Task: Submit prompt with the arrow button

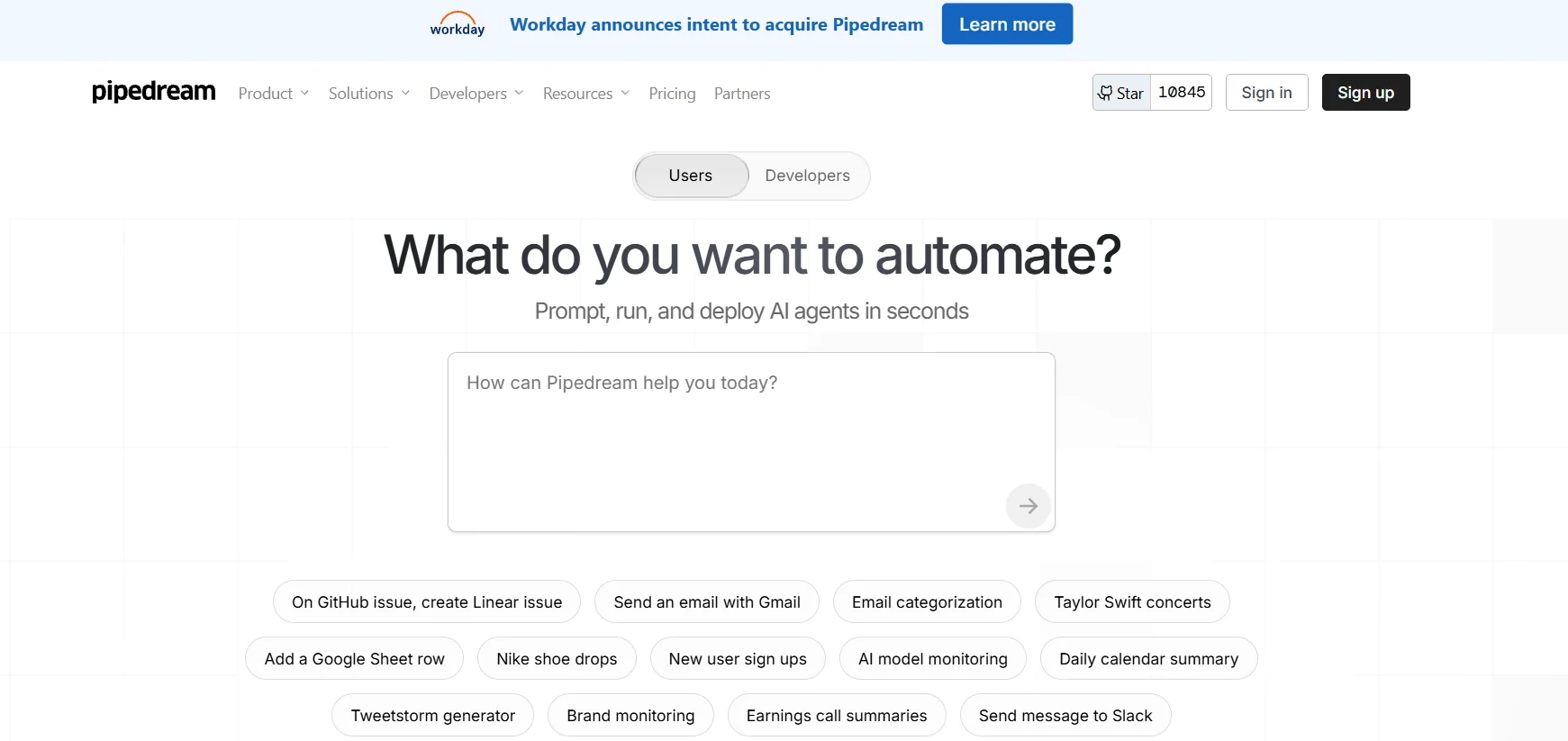Action: tap(1028, 506)
